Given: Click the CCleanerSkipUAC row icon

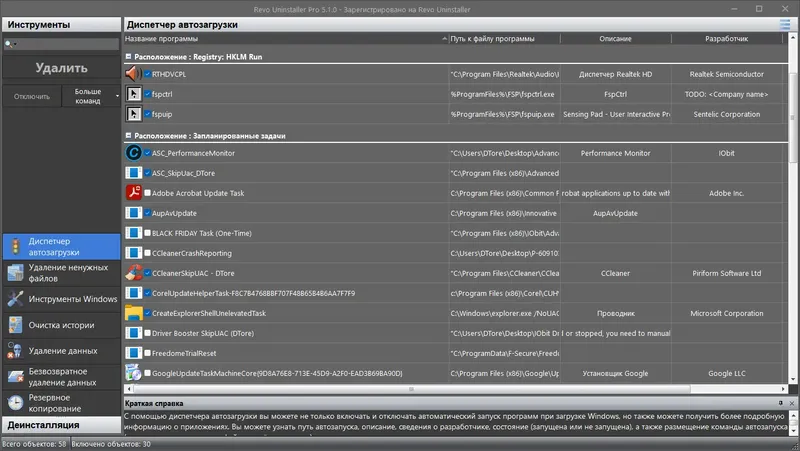Looking at the screenshot, I should click(x=133, y=273).
